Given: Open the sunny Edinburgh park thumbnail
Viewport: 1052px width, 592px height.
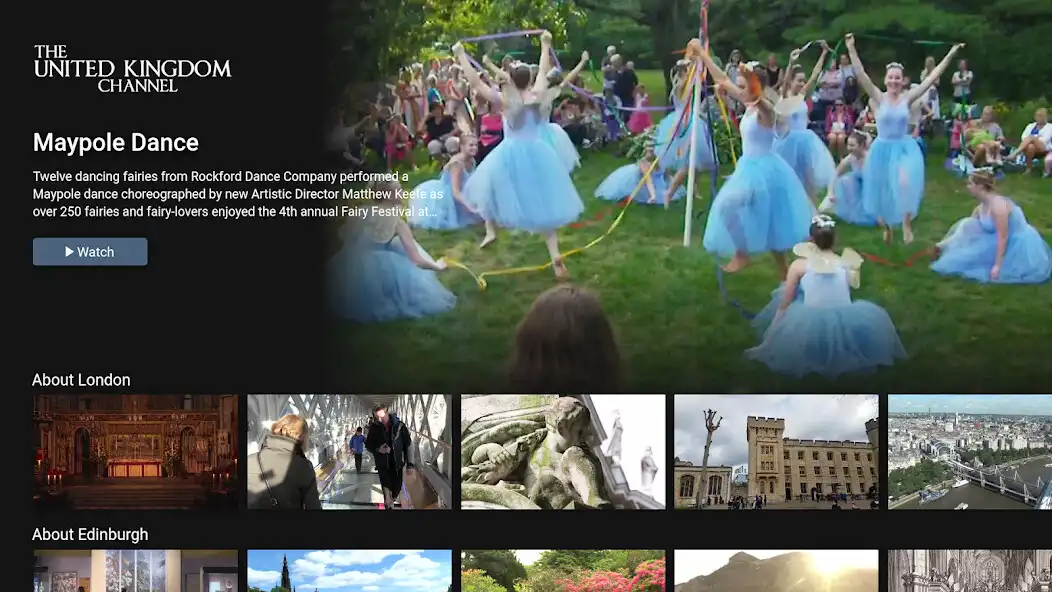Looking at the screenshot, I should click(348, 570).
